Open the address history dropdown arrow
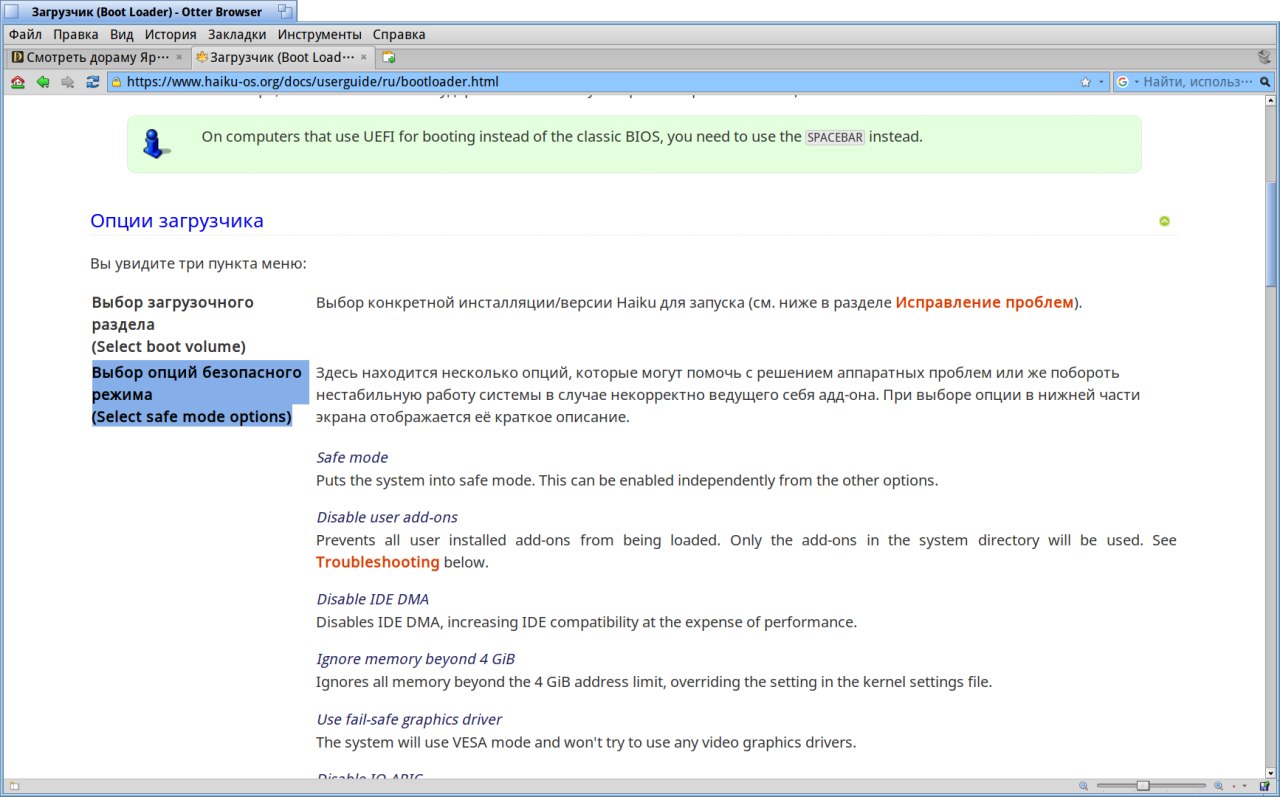 pyautogui.click(x=1102, y=82)
